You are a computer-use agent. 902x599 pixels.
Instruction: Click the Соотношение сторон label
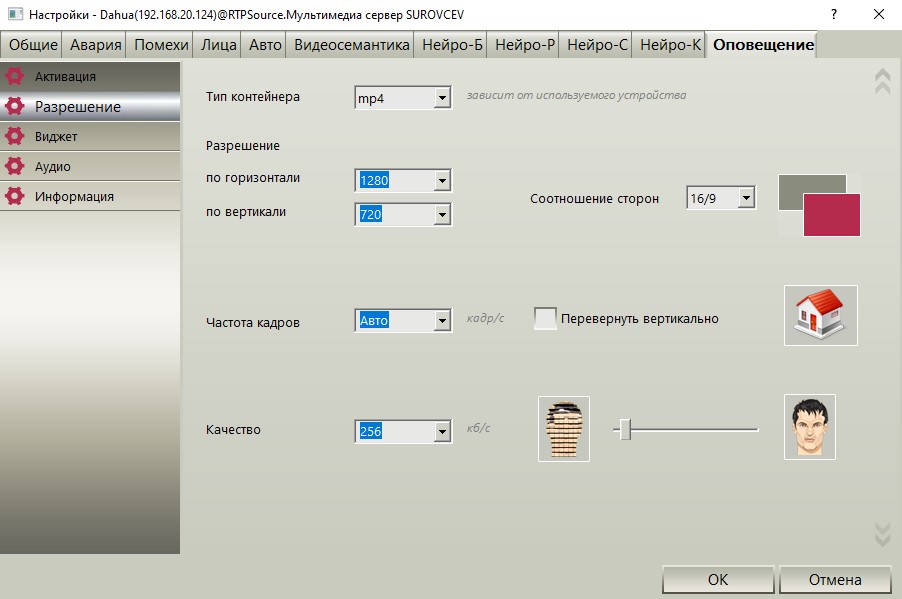click(594, 199)
